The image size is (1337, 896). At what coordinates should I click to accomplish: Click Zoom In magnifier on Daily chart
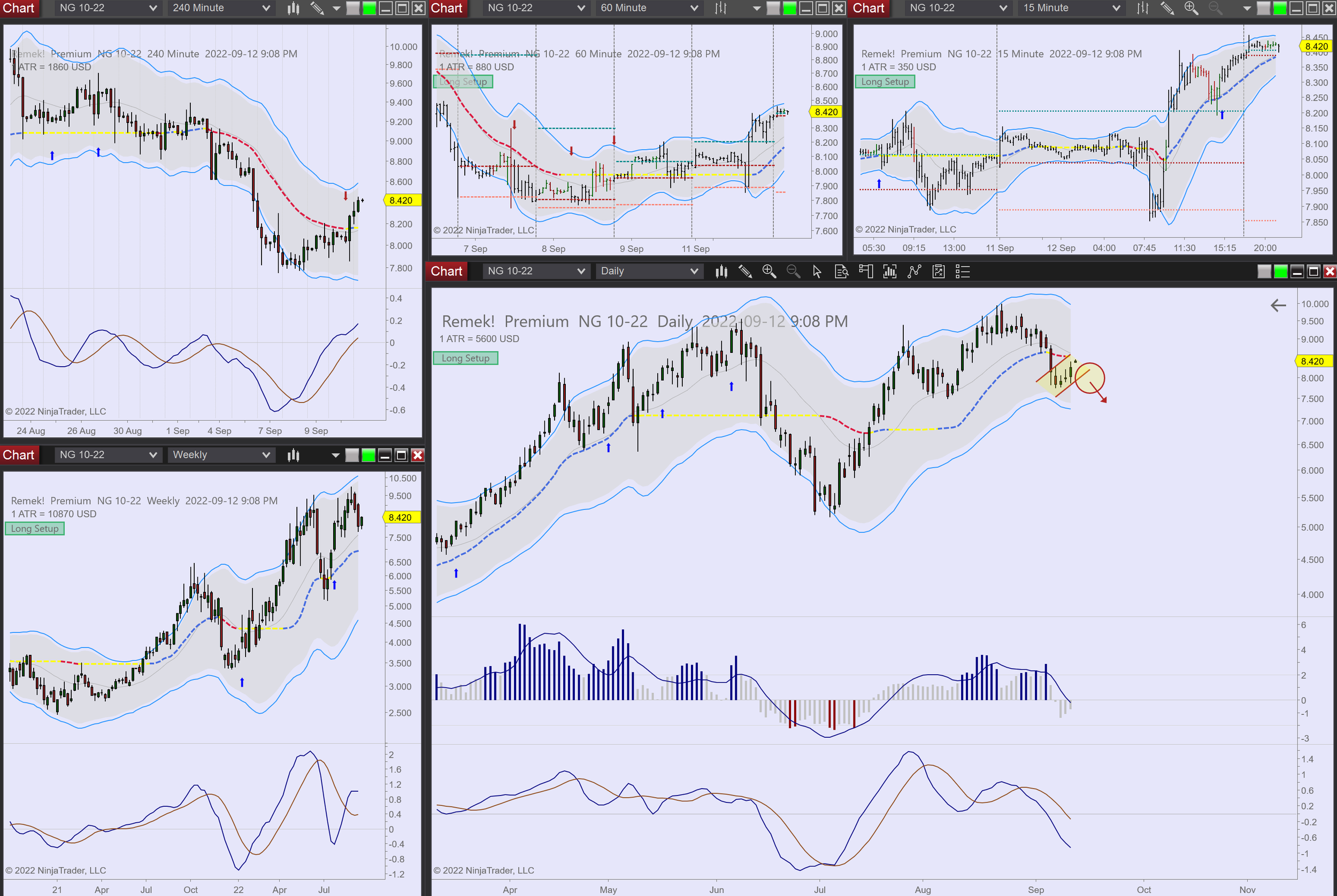point(769,272)
